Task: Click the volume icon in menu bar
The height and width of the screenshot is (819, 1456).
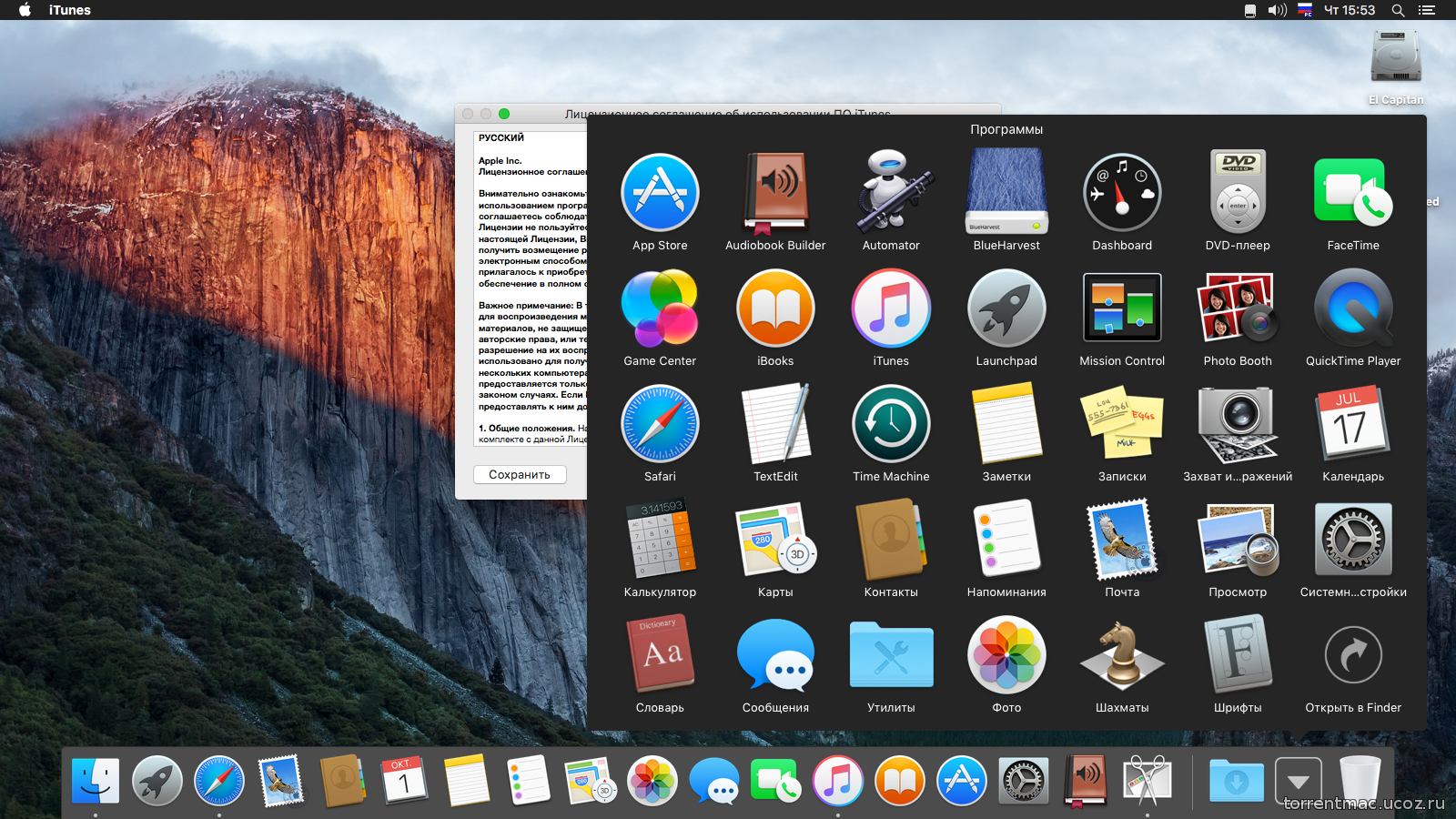Action: (x=1278, y=10)
